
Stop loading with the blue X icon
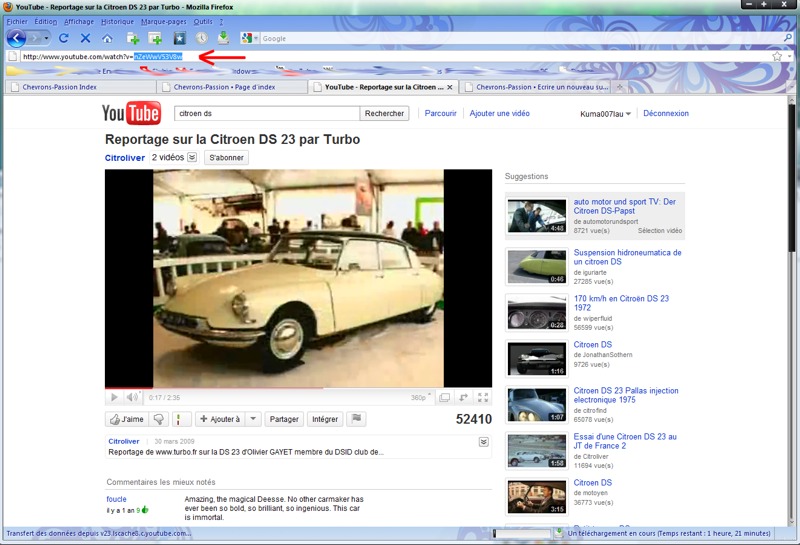[85, 38]
